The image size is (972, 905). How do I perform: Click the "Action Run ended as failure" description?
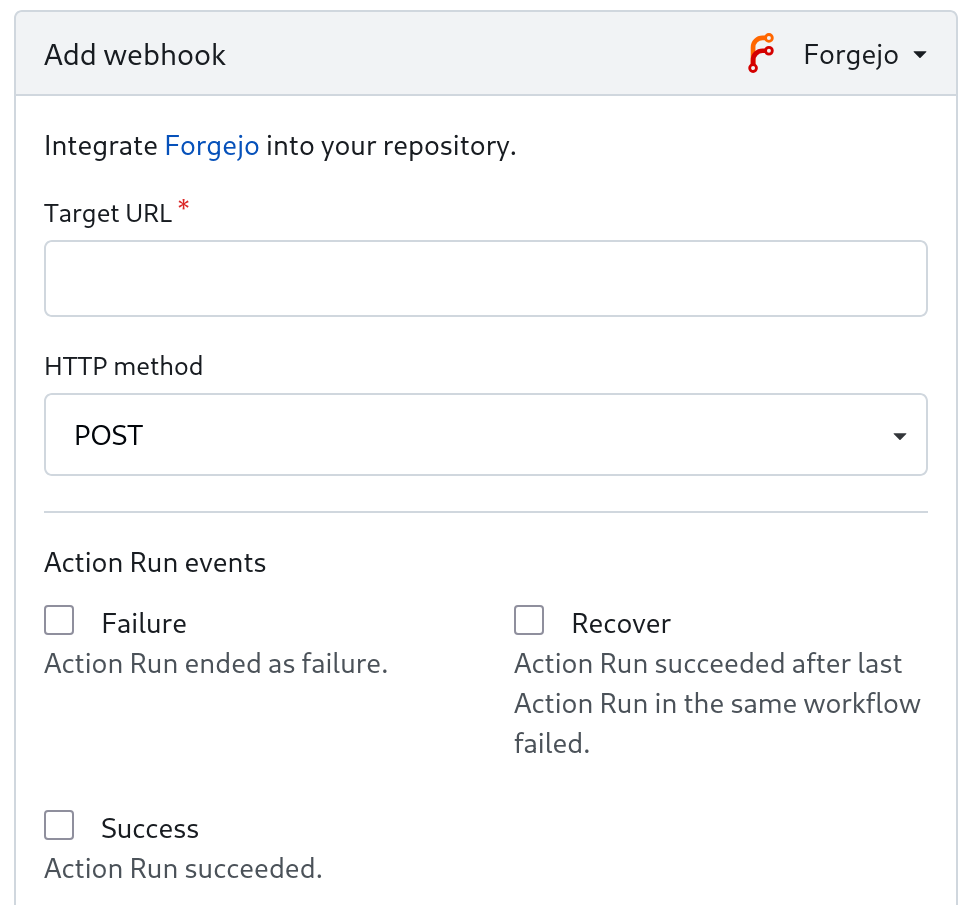click(x=216, y=664)
